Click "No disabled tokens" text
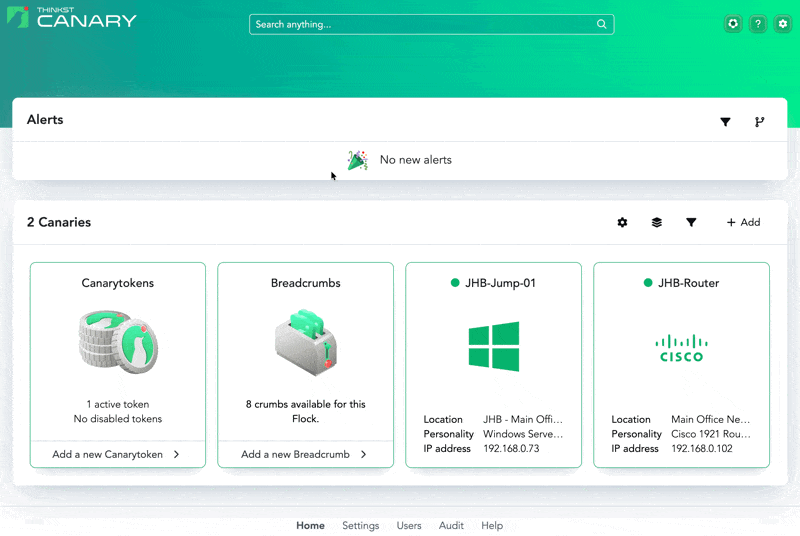 [x=118, y=419]
